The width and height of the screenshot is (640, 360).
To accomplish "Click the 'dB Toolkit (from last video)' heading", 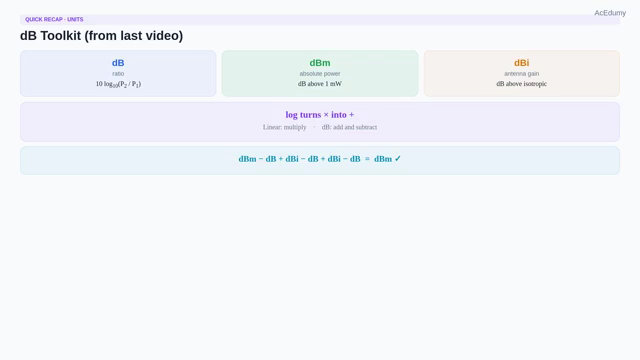I will [x=102, y=36].
